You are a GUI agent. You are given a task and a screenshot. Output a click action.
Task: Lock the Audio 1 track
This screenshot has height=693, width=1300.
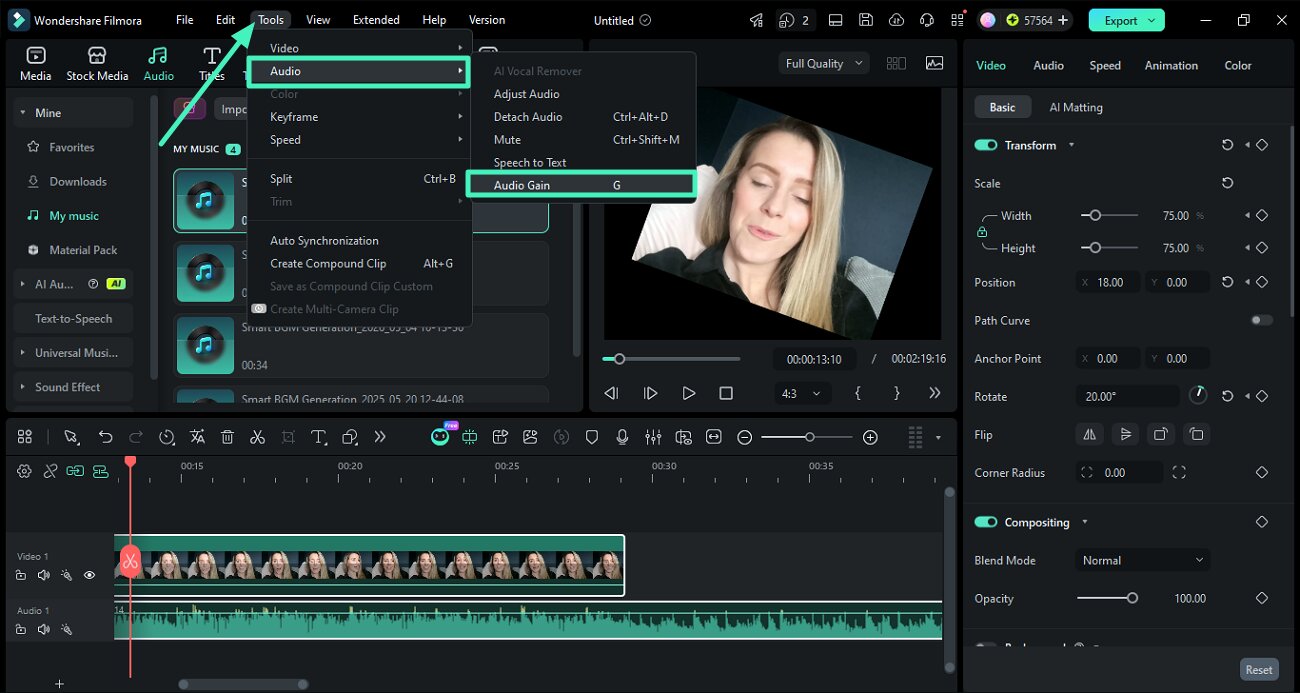pyautogui.click(x=21, y=629)
